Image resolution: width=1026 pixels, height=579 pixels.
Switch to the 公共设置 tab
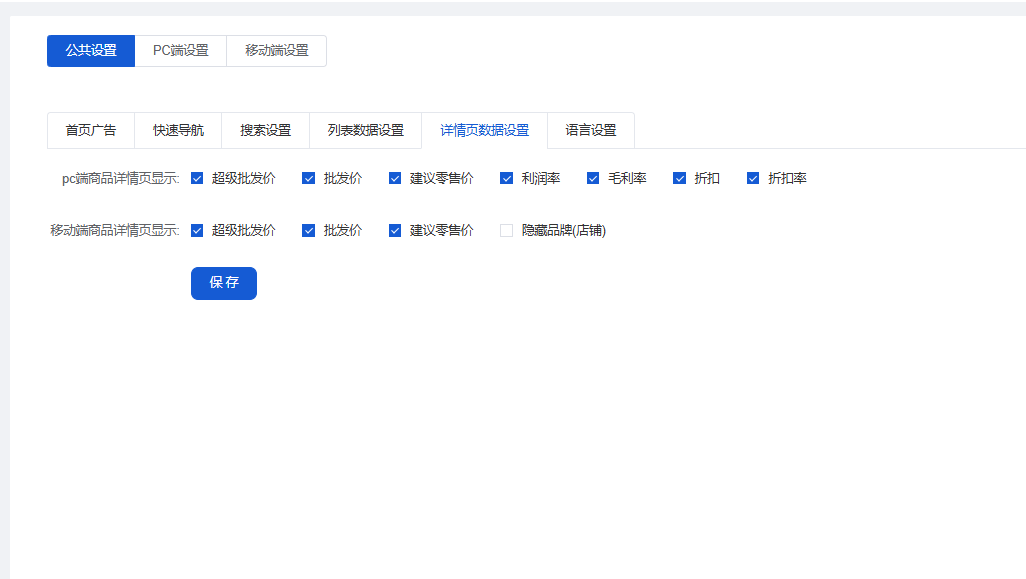(91, 51)
